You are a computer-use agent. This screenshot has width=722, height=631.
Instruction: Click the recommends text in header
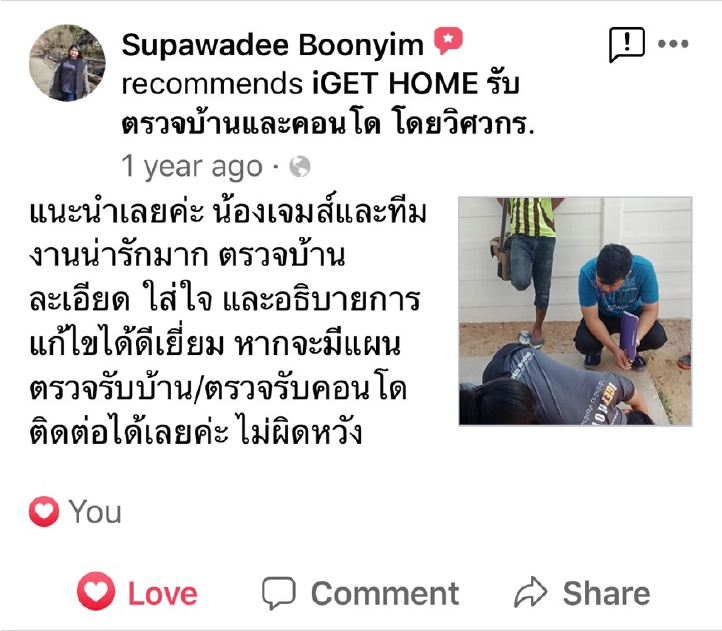tap(212, 84)
